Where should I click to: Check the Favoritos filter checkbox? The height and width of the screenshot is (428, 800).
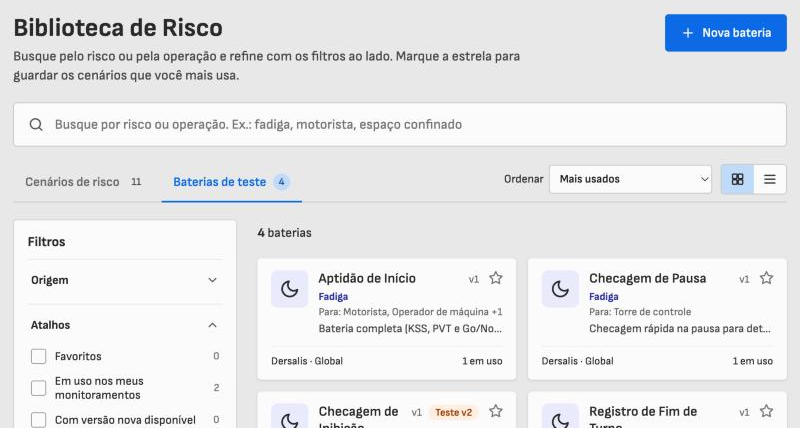38,356
